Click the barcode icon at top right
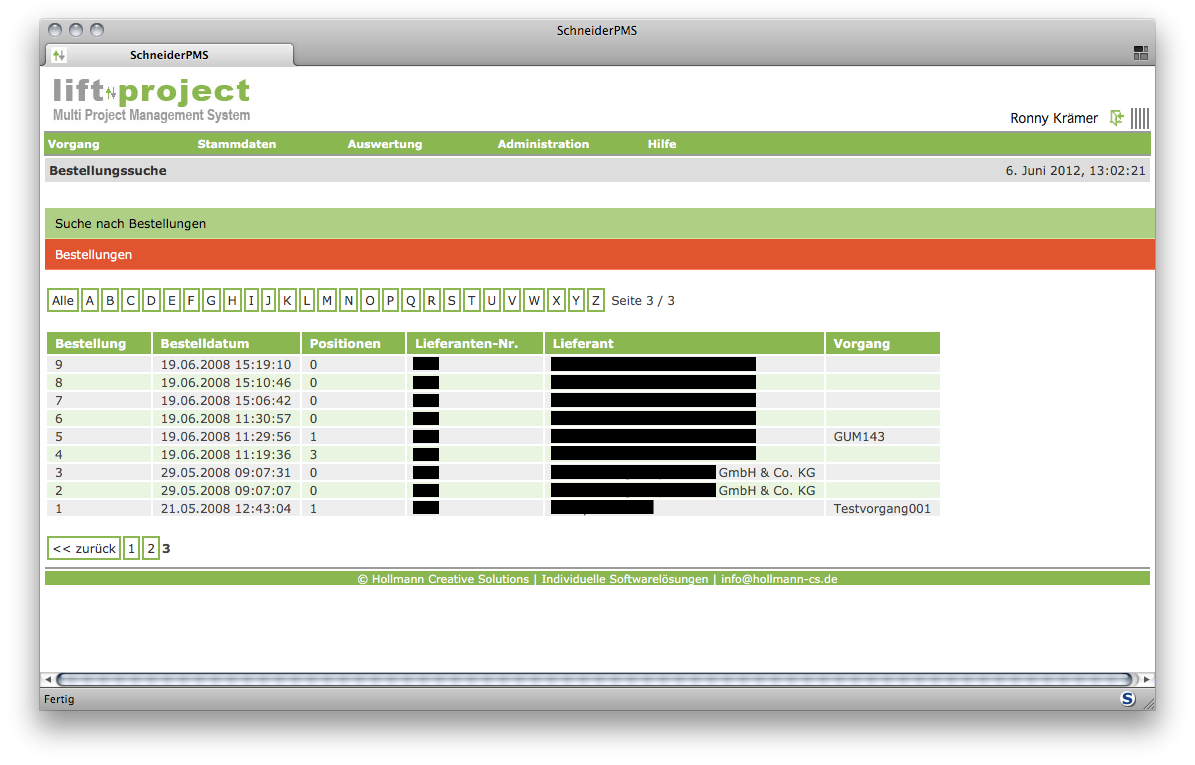This screenshot has width=1195, height=765. (x=1140, y=118)
